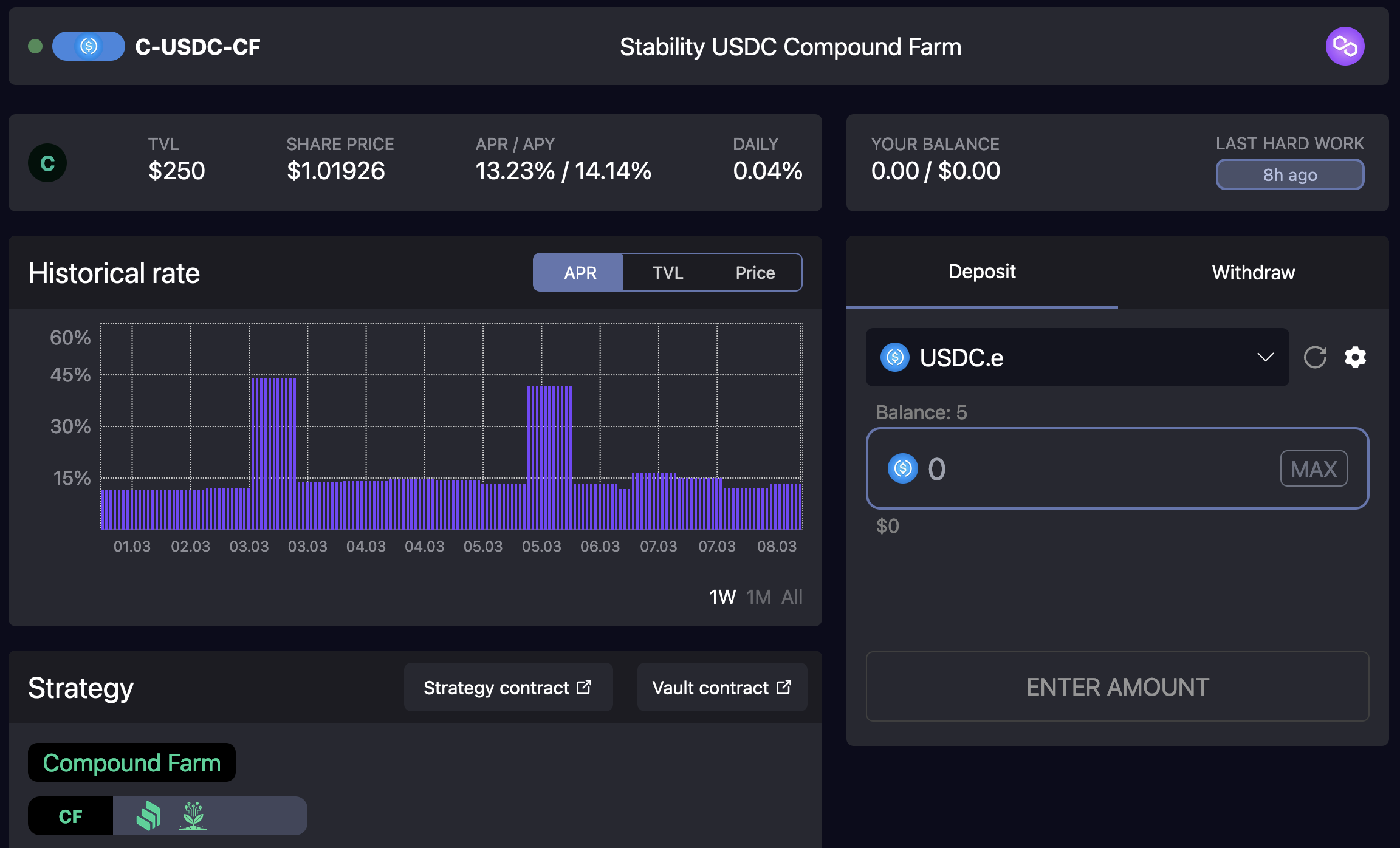Switch chart to TVL view
Image resolution: width=1400 pixels, height=848 pixels.
pos(667,273)
